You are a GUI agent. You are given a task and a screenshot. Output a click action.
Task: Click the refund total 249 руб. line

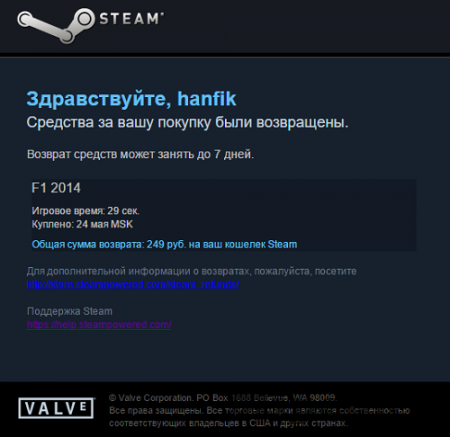click(x=164, y=244)
